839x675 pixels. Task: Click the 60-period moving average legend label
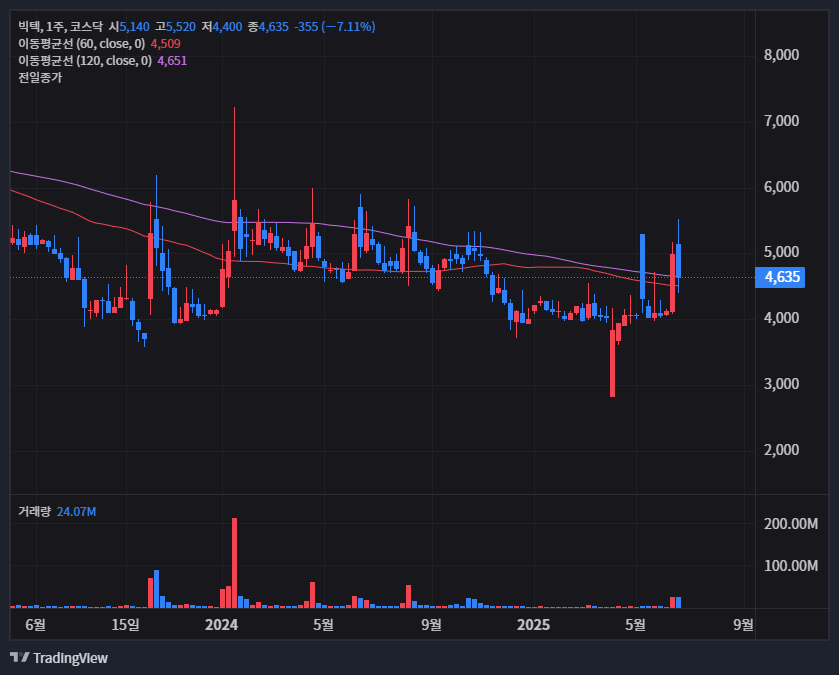tap(81, 44)
